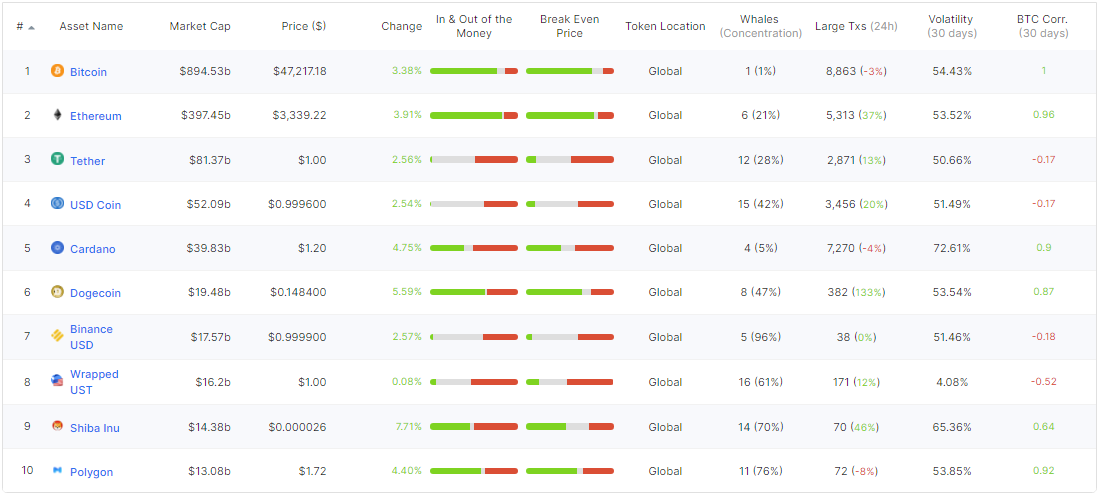The image size is (1099, 496).
Task: Click the Binance USD yellow icon
Action: tap(57, 336)
